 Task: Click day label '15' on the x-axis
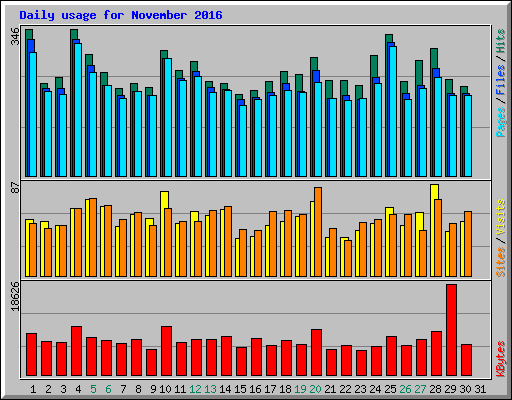(x=240, y=389)
